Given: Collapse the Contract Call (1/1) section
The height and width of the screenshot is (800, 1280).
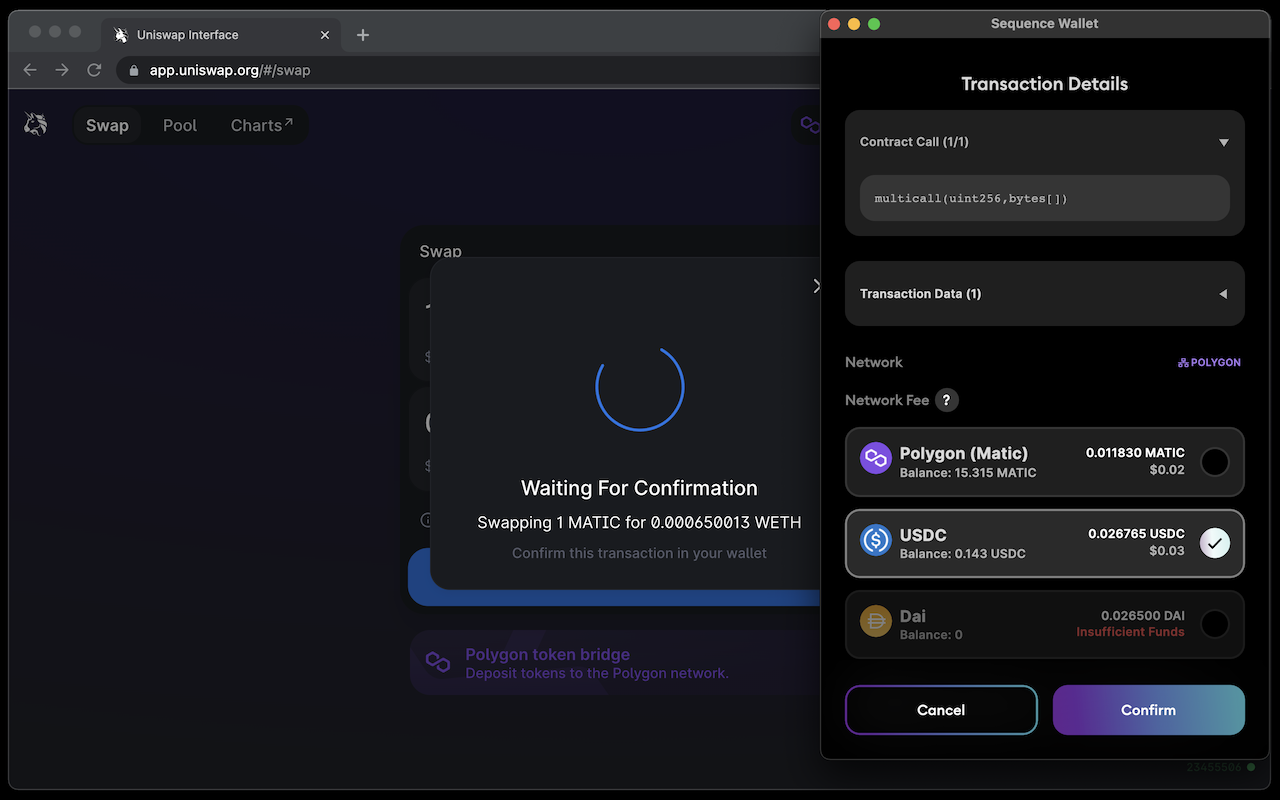Looking at the screenshot, I should (1224, 142).
